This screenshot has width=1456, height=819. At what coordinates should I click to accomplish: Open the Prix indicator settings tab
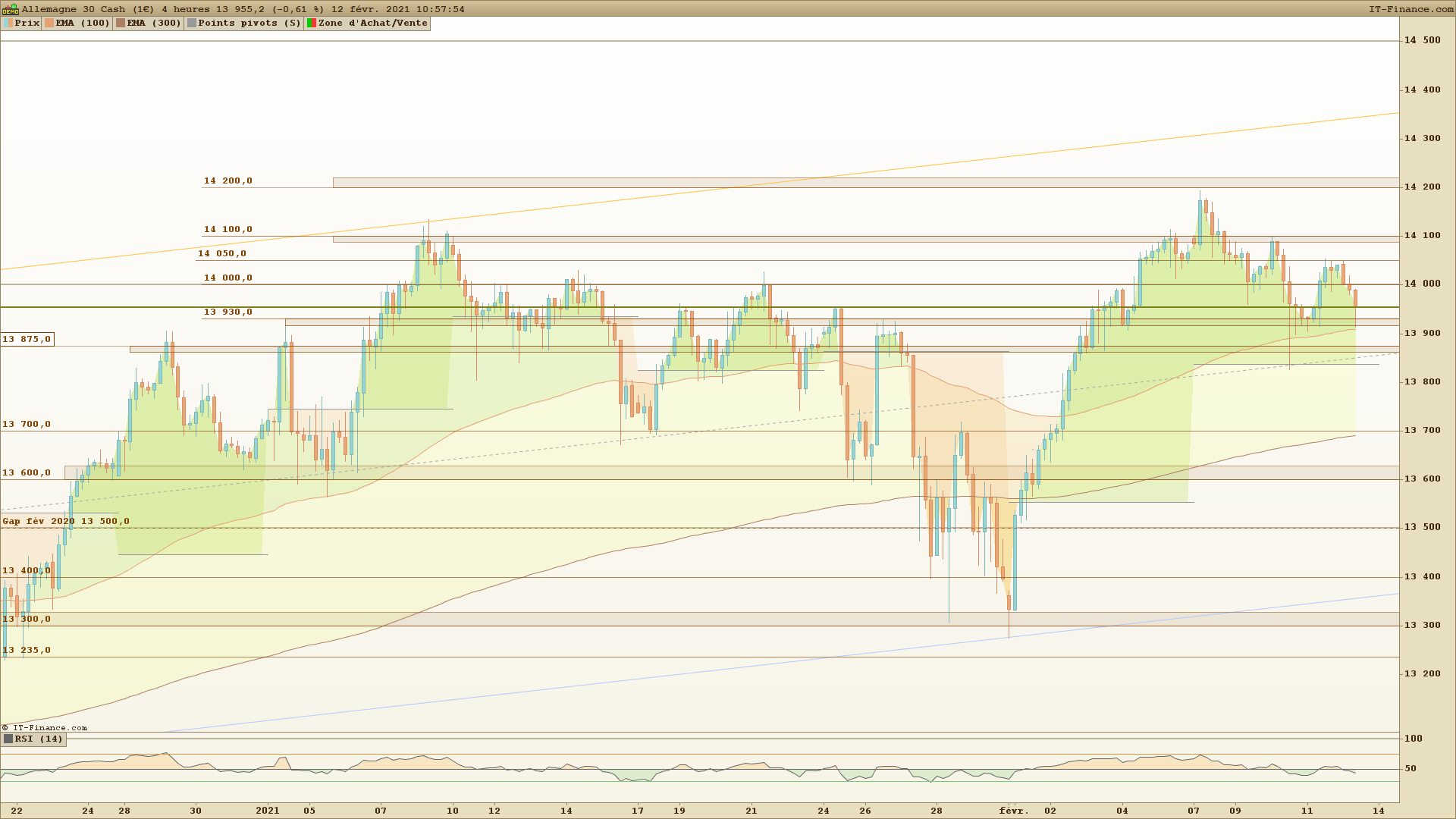(27, 24)
